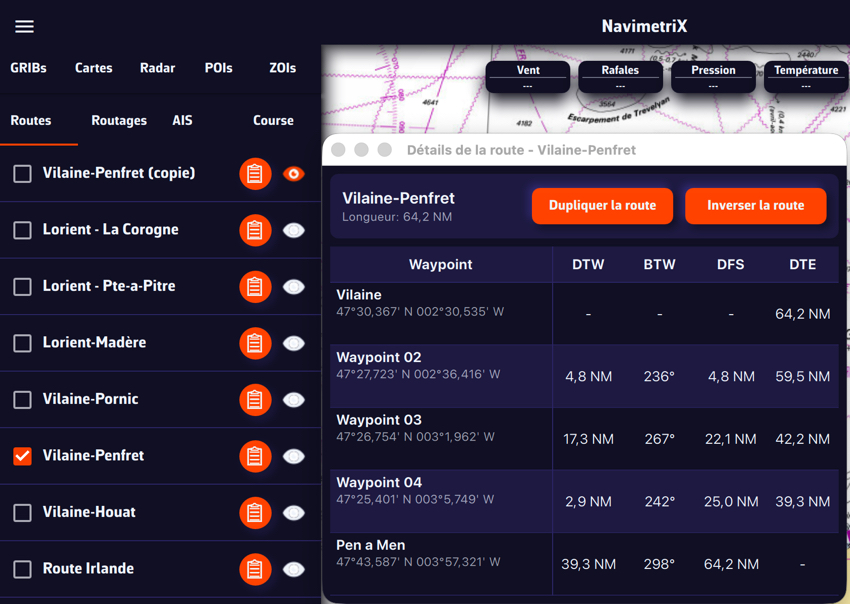
Task: Check the Route Irlande checkbox
Action: pos(22,569)
